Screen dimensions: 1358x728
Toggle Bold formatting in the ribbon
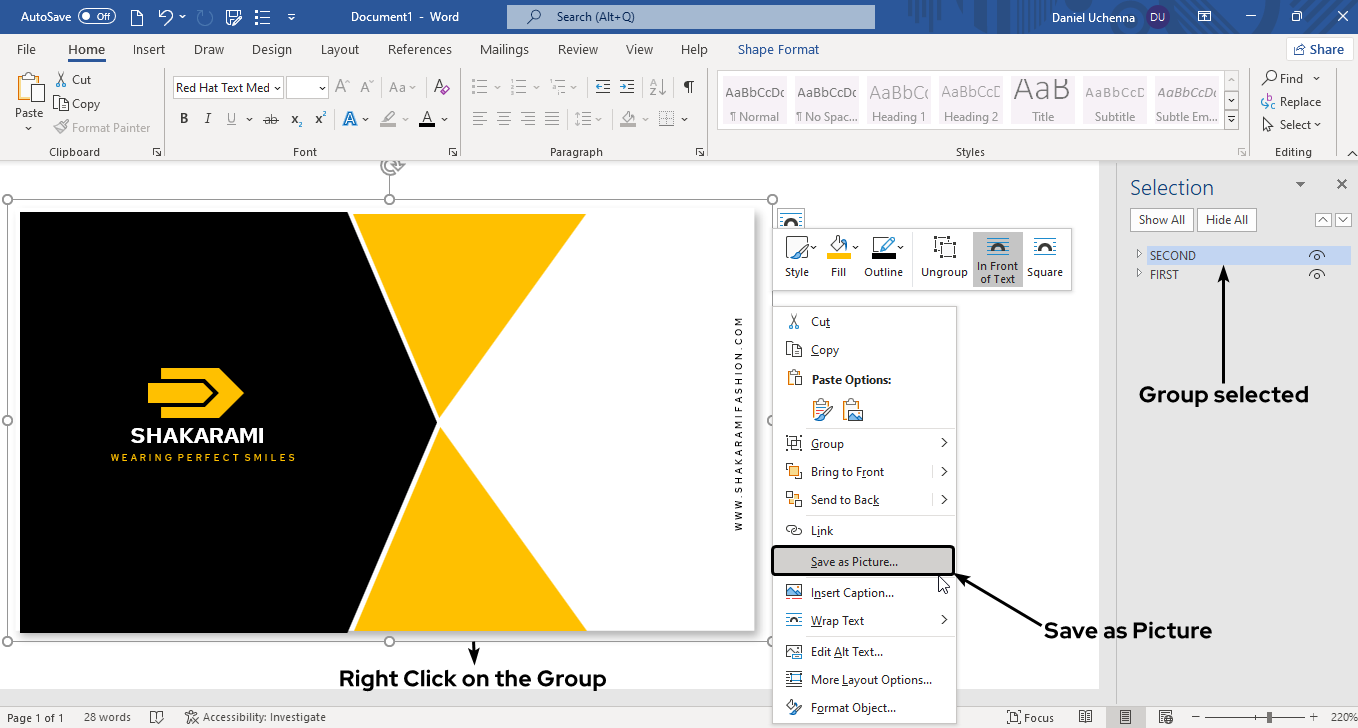184,119
